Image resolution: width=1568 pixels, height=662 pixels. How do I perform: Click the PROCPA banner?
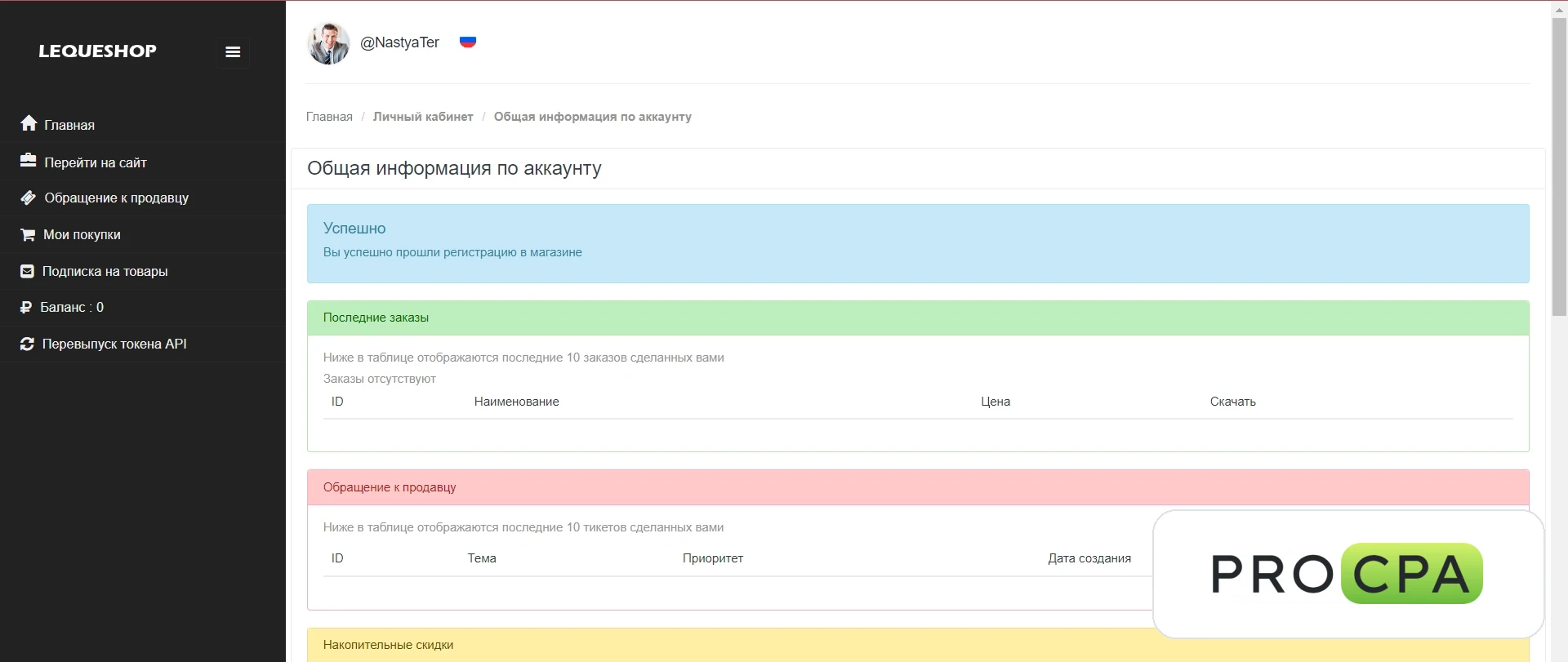tap(1347, 574)
